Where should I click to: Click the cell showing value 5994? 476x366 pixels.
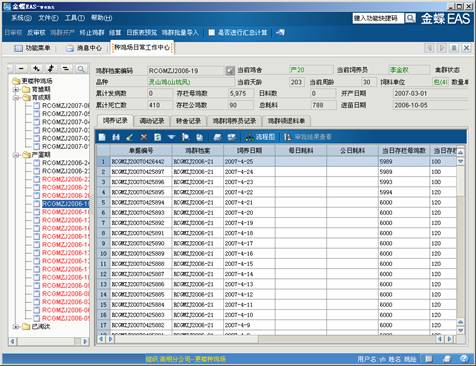(404, 192)
